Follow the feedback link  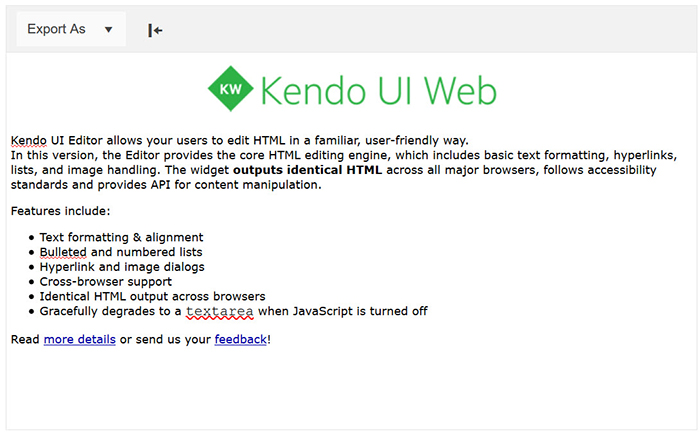240,340
